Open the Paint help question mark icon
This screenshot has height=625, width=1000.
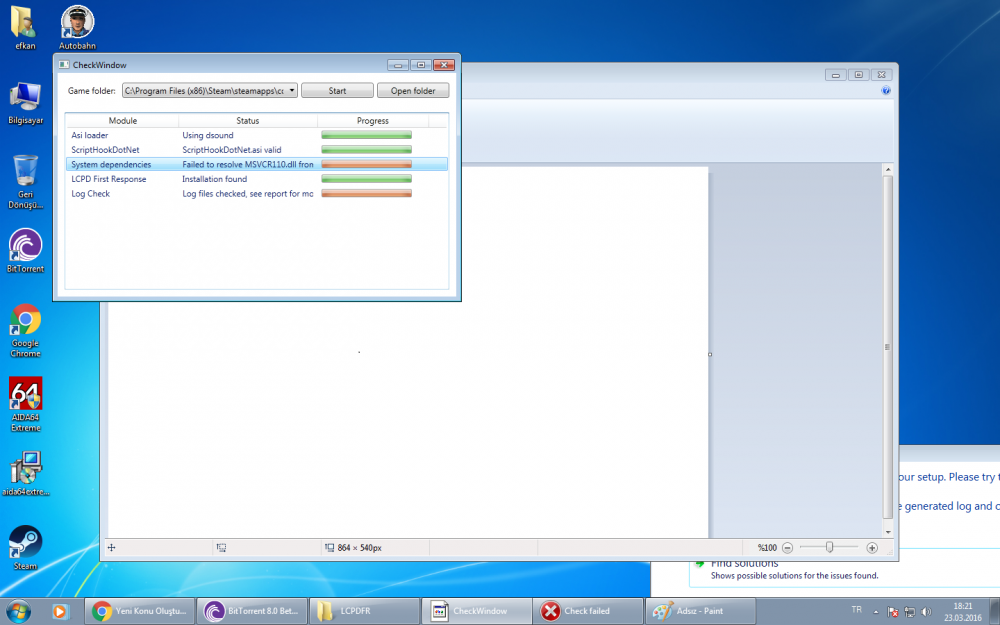(x=886, y=91)
